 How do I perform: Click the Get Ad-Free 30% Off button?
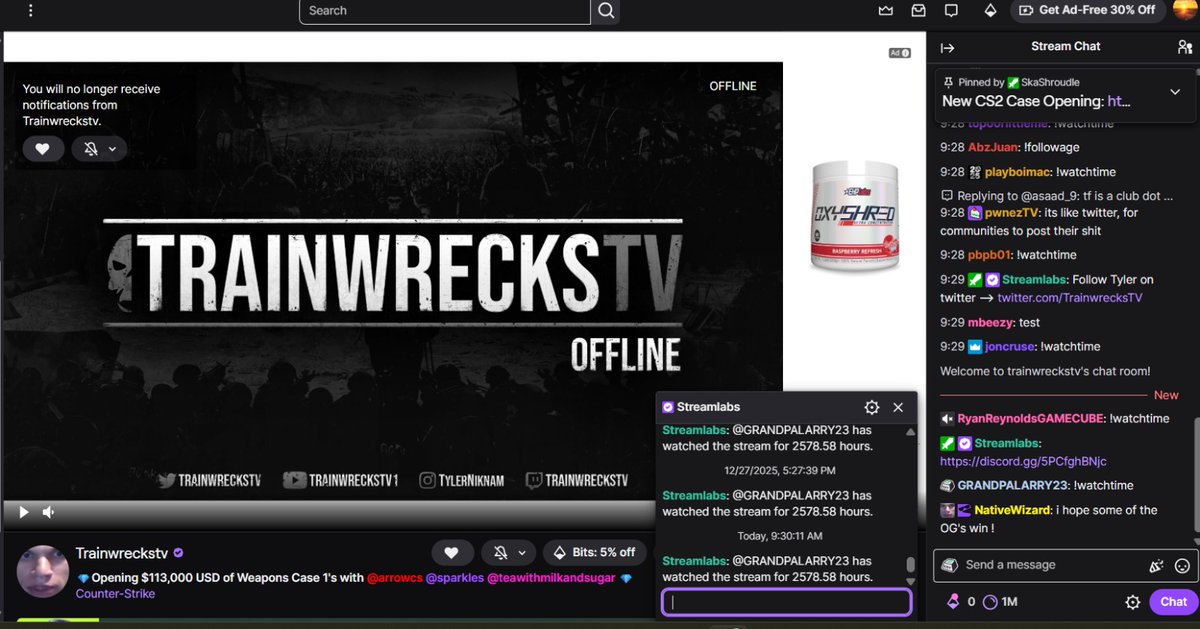click(1088, 10)
